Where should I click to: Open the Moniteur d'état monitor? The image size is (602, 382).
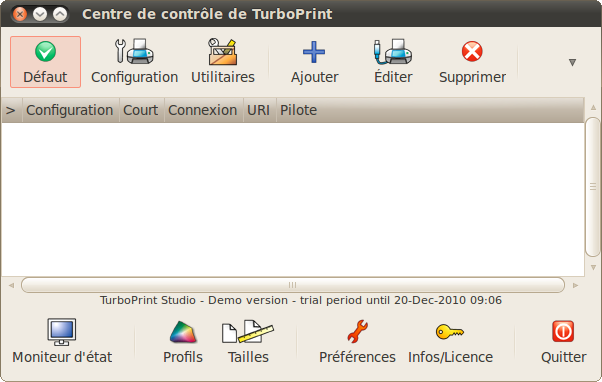click(x=62, y=342)
